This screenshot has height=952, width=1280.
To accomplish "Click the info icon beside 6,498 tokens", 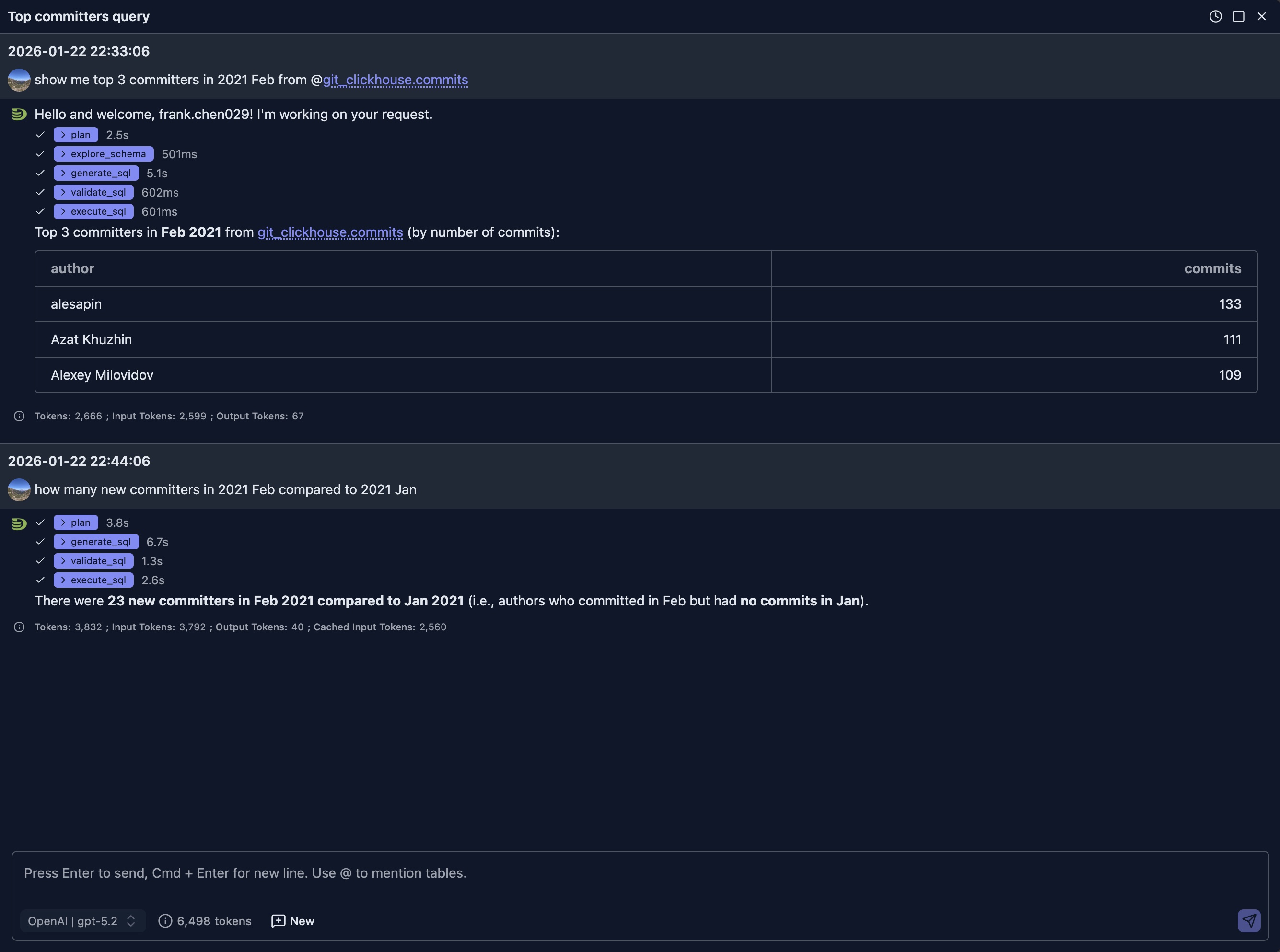I will (x=165, y=920).
